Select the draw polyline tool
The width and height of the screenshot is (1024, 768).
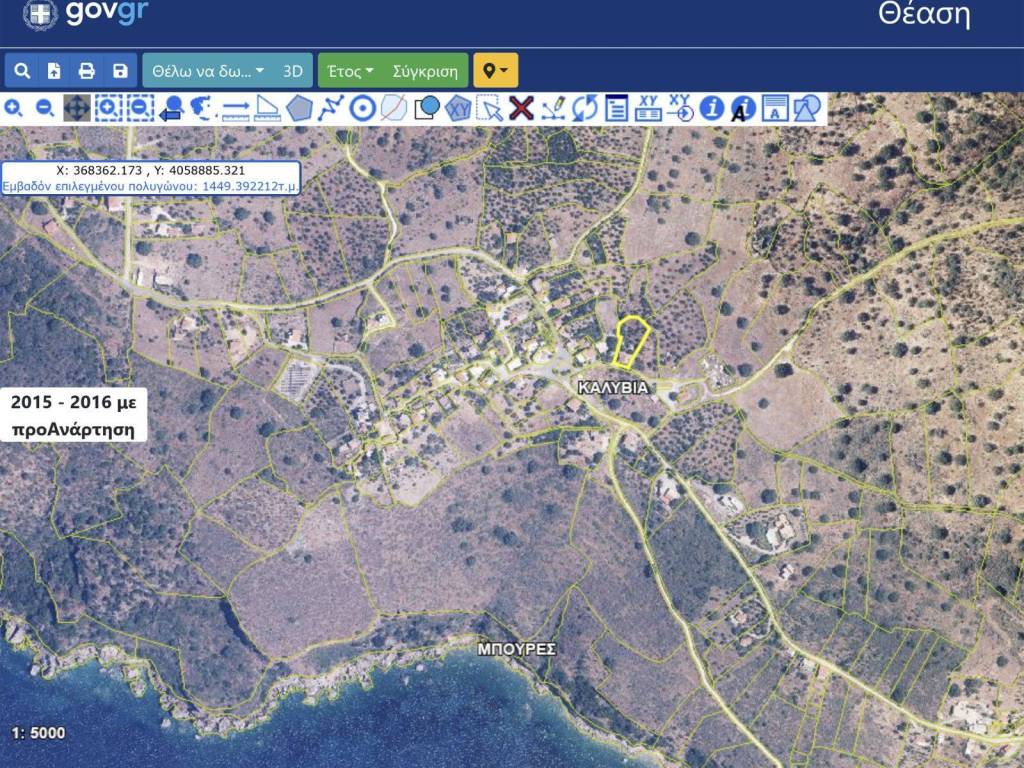click(x=331, y=108)
